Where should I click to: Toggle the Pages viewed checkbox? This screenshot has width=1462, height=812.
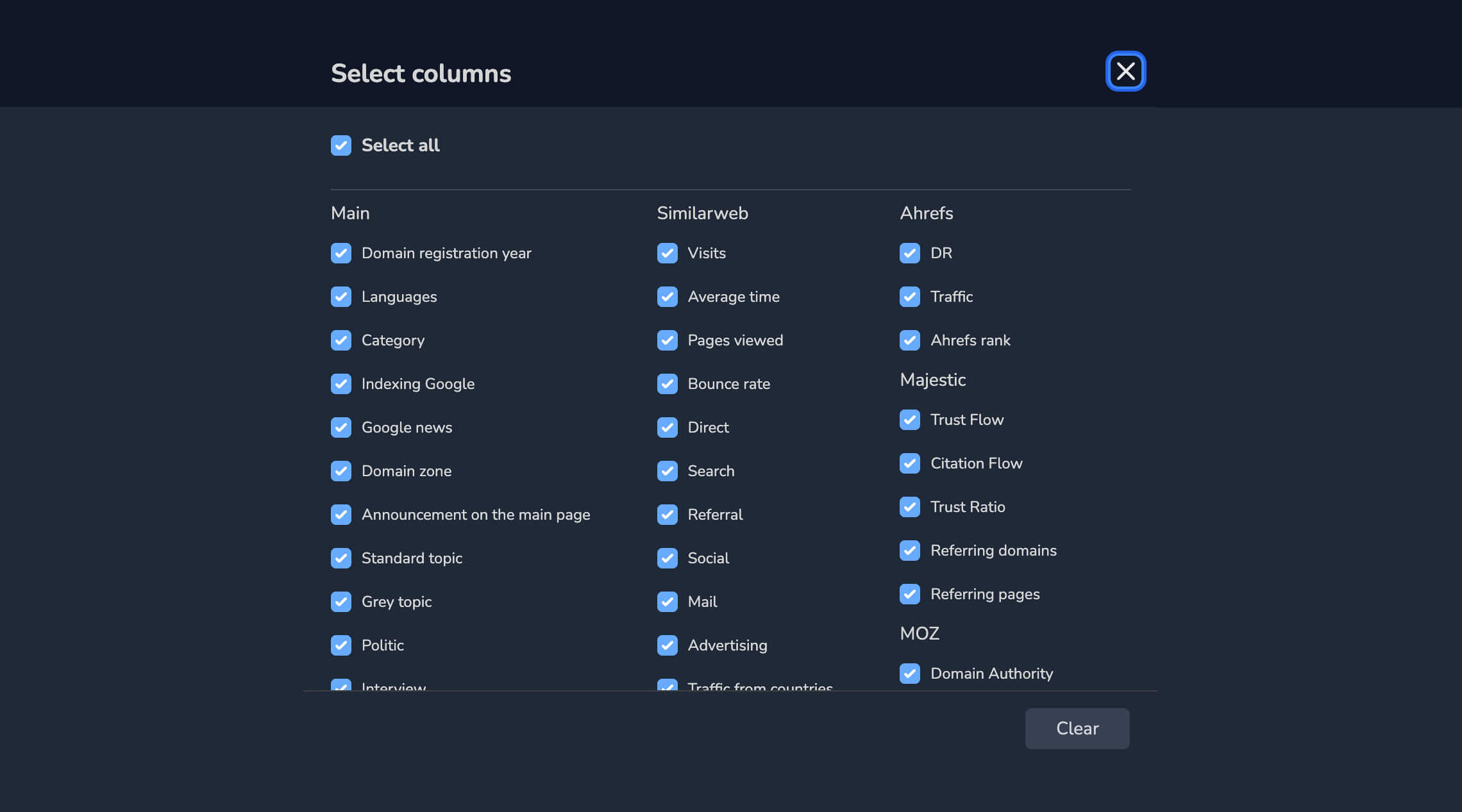pyautogui.click(x=667, y=340)
